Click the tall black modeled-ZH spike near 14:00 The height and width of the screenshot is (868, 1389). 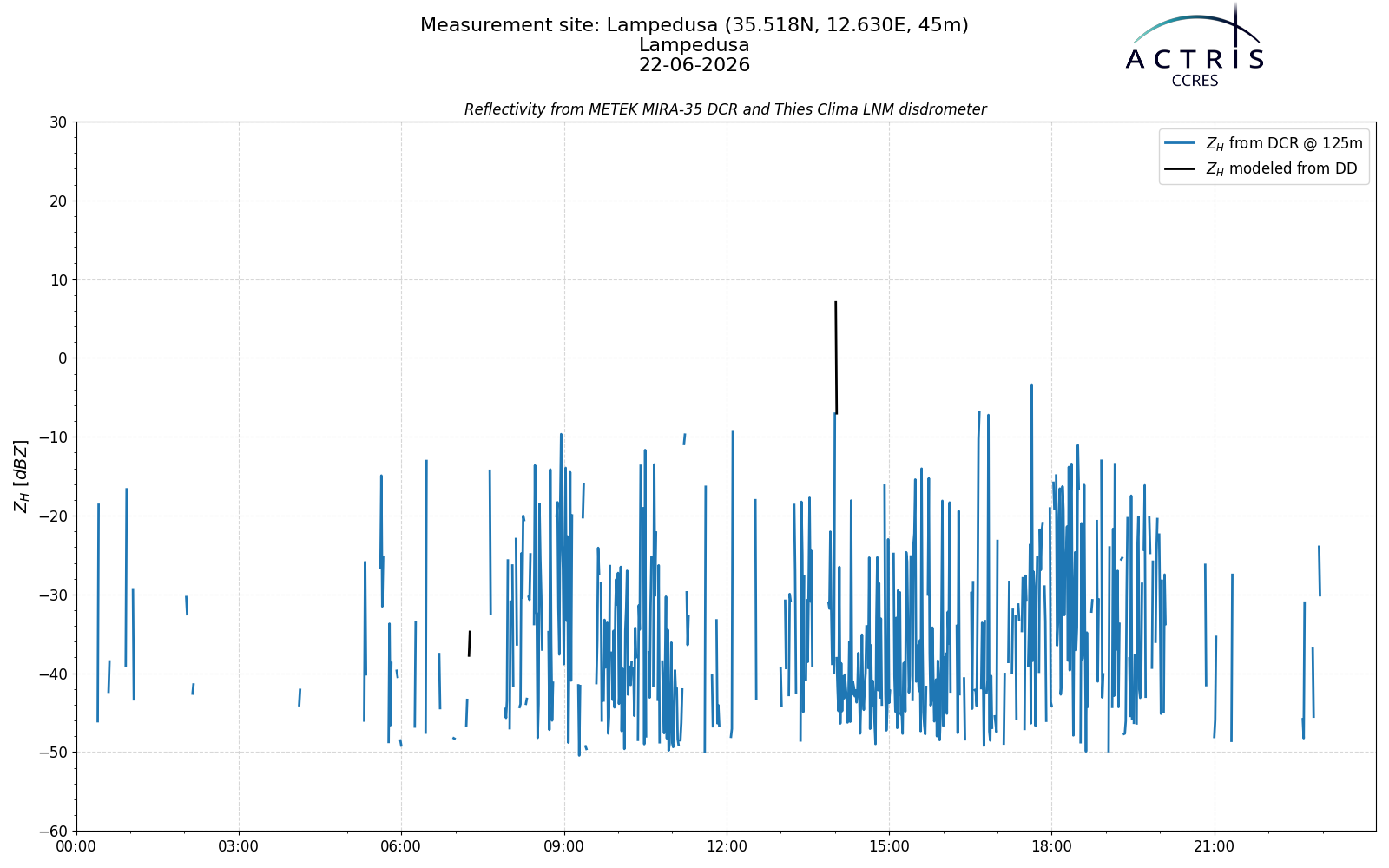(x=836, y=358)
